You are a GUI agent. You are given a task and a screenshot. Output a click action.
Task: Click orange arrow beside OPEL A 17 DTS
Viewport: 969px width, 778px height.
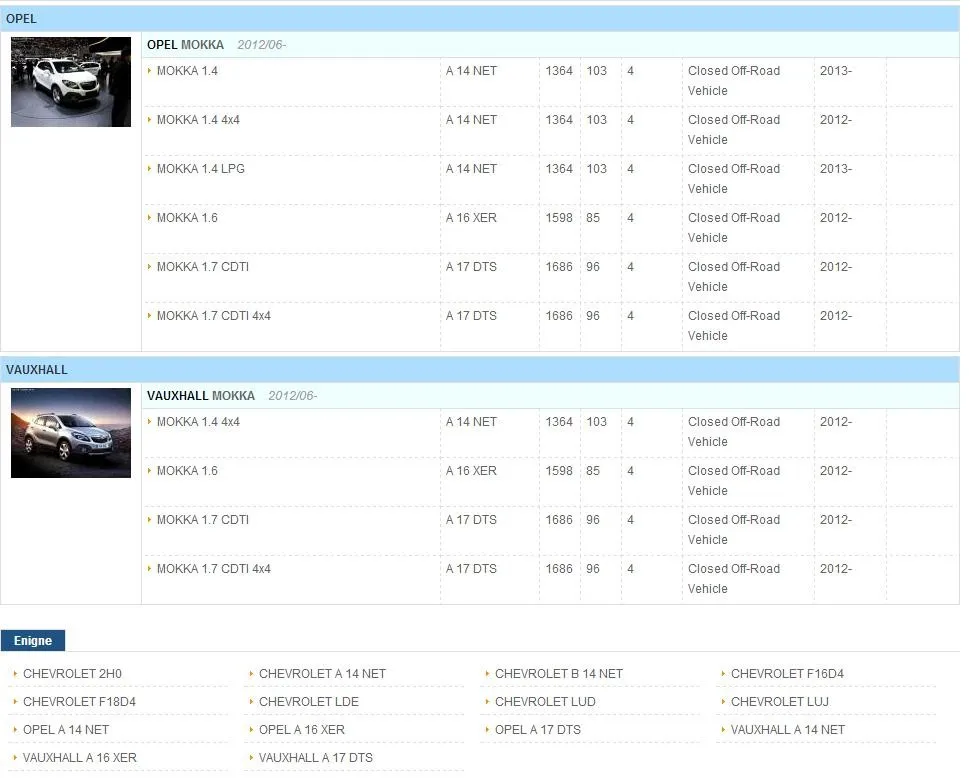tap(487, 730)
